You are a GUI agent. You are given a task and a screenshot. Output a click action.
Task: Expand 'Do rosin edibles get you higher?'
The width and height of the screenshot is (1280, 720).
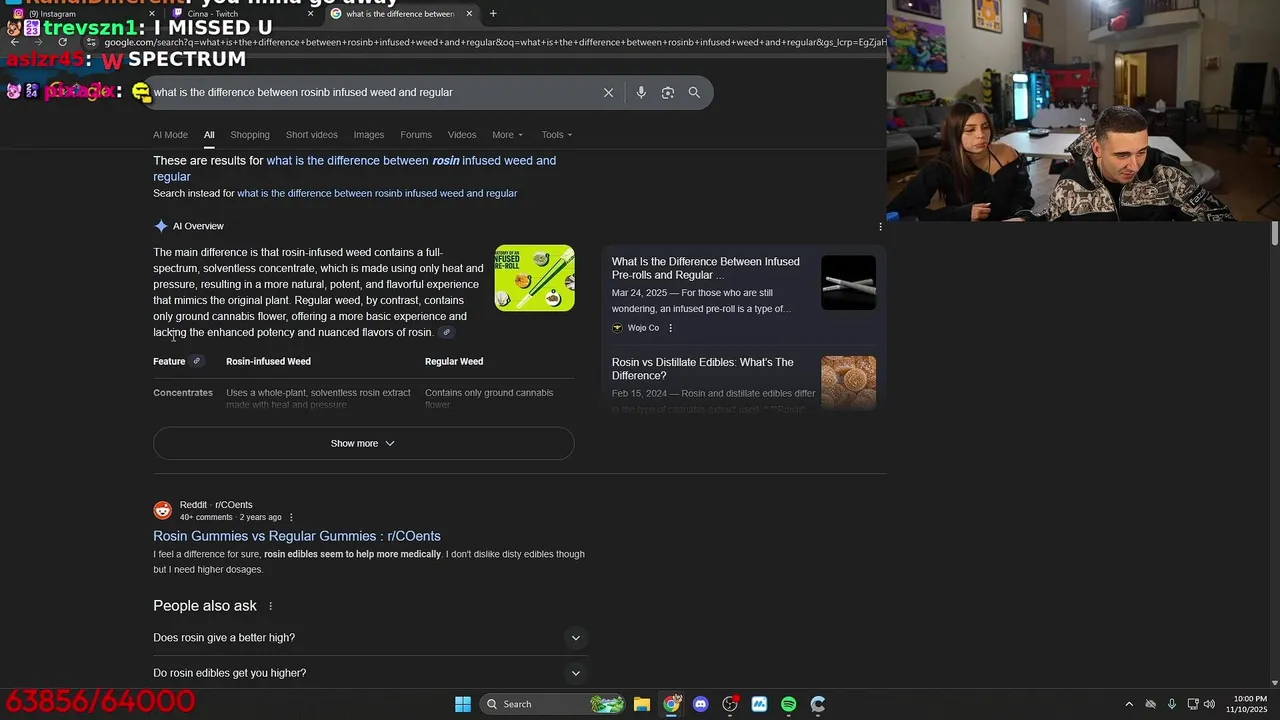click(x=370, y=673)
